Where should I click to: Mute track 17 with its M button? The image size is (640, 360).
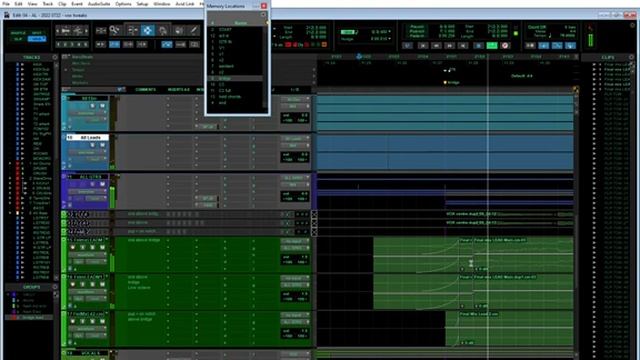[x=102, y=321]
